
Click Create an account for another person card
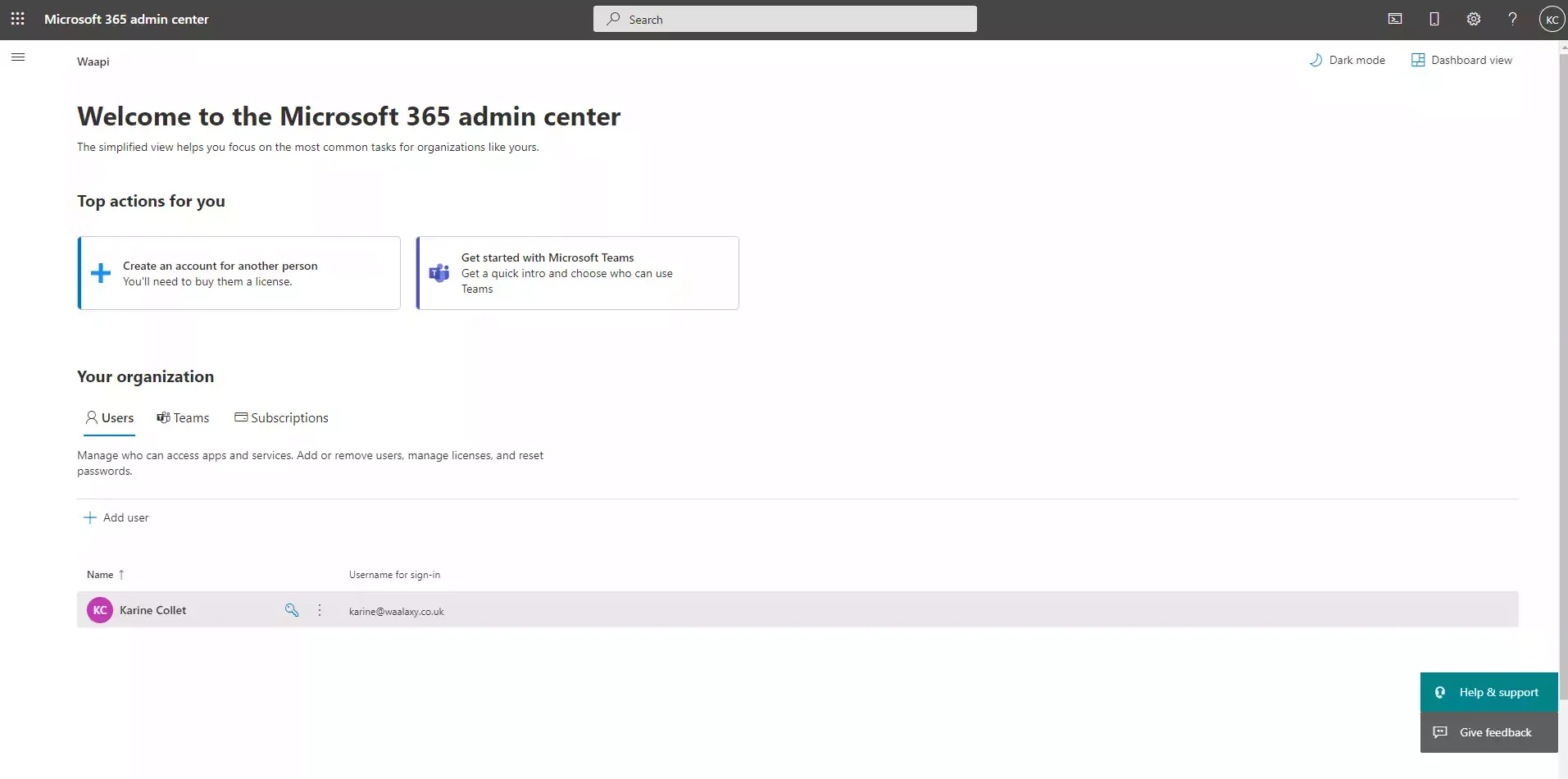coord(239,273)
